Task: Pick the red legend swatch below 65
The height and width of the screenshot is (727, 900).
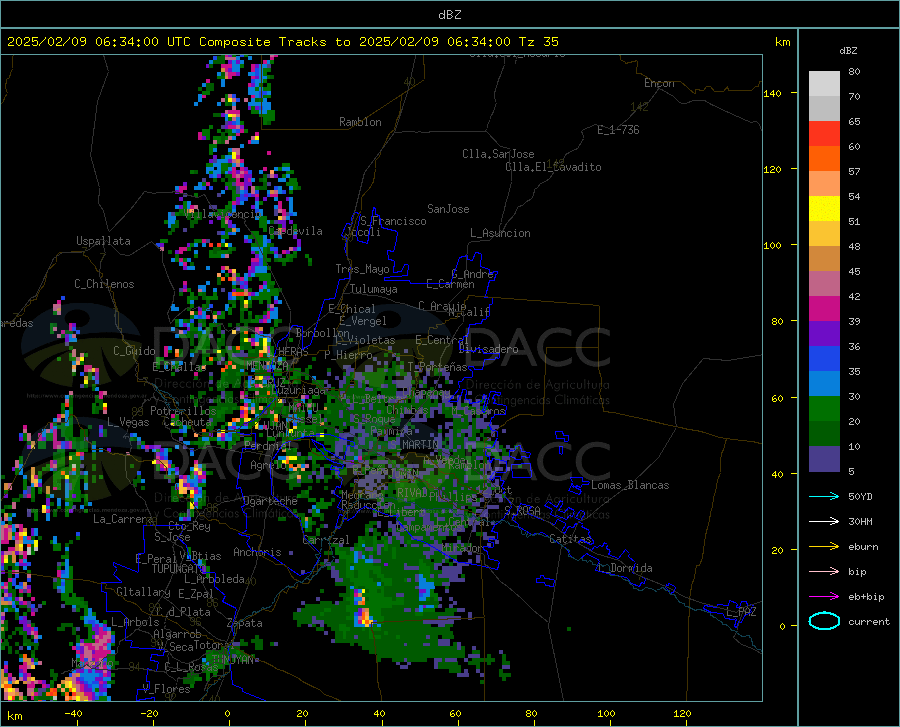Action: 824,134
